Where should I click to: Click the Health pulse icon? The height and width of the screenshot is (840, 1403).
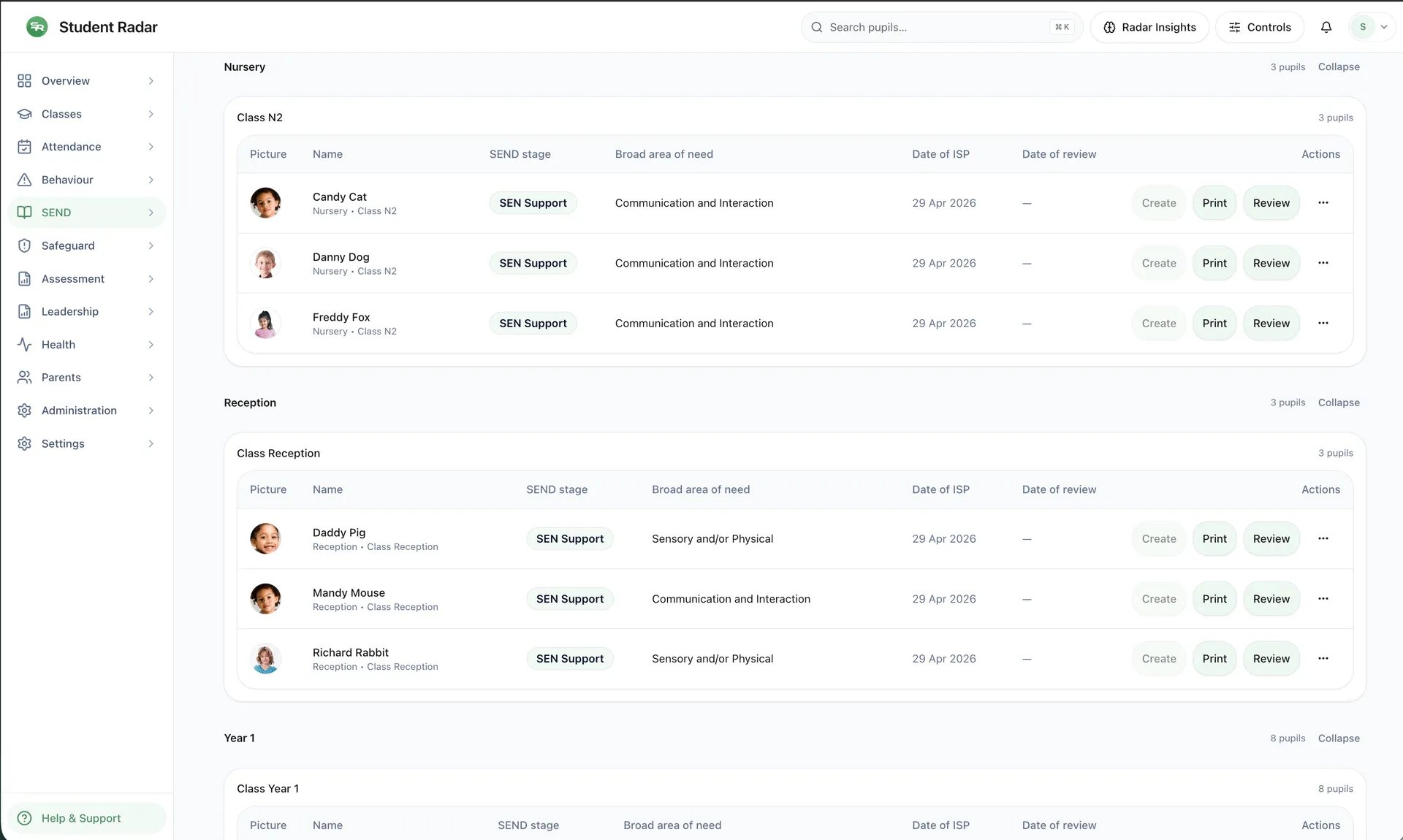point(24,345)
